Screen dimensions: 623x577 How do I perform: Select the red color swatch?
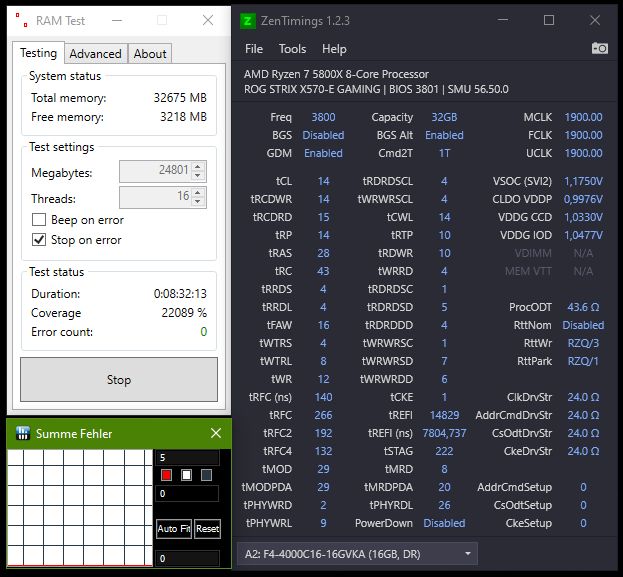point(166,475)
